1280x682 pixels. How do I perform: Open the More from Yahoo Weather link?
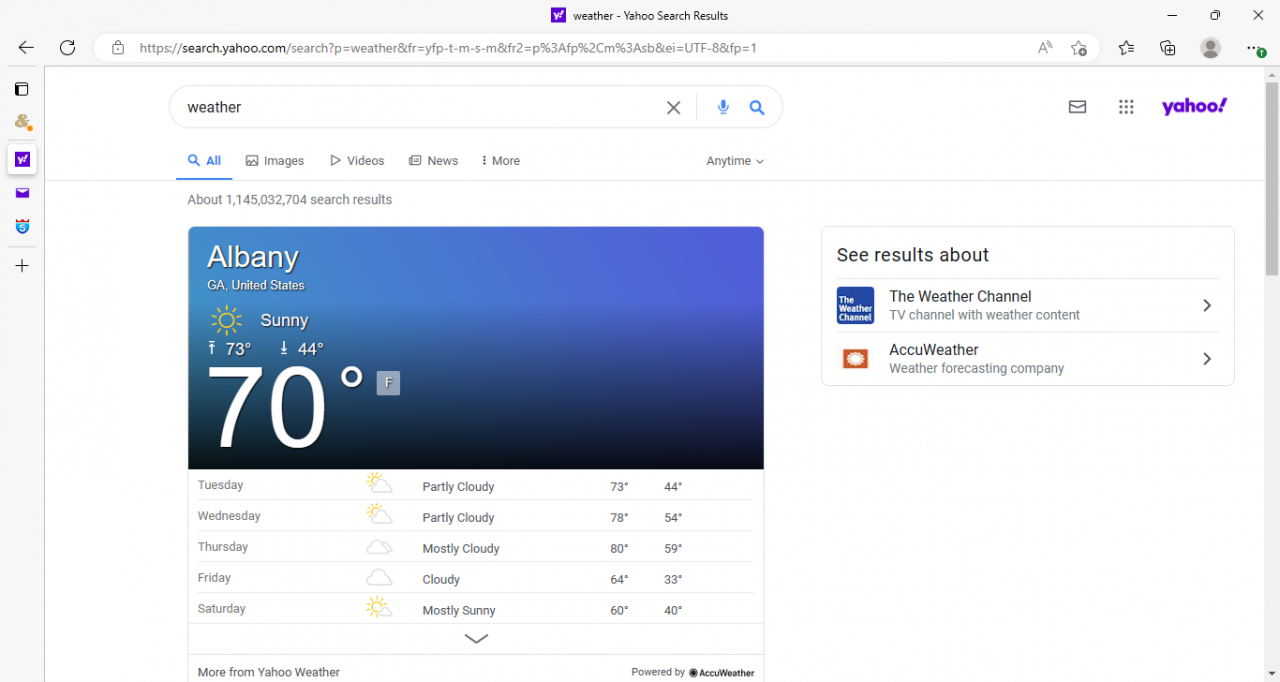269,672
